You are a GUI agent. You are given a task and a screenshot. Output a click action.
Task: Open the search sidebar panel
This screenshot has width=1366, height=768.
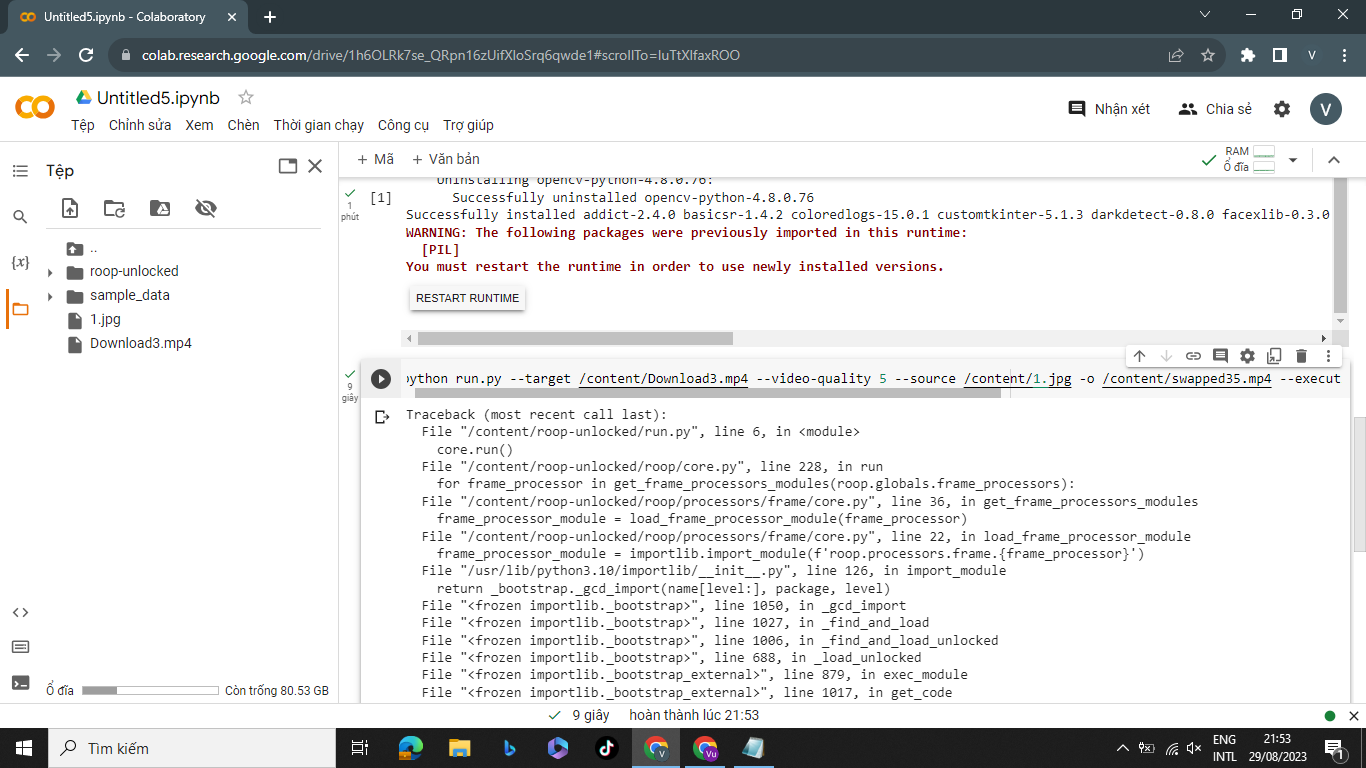coord(20,216)
